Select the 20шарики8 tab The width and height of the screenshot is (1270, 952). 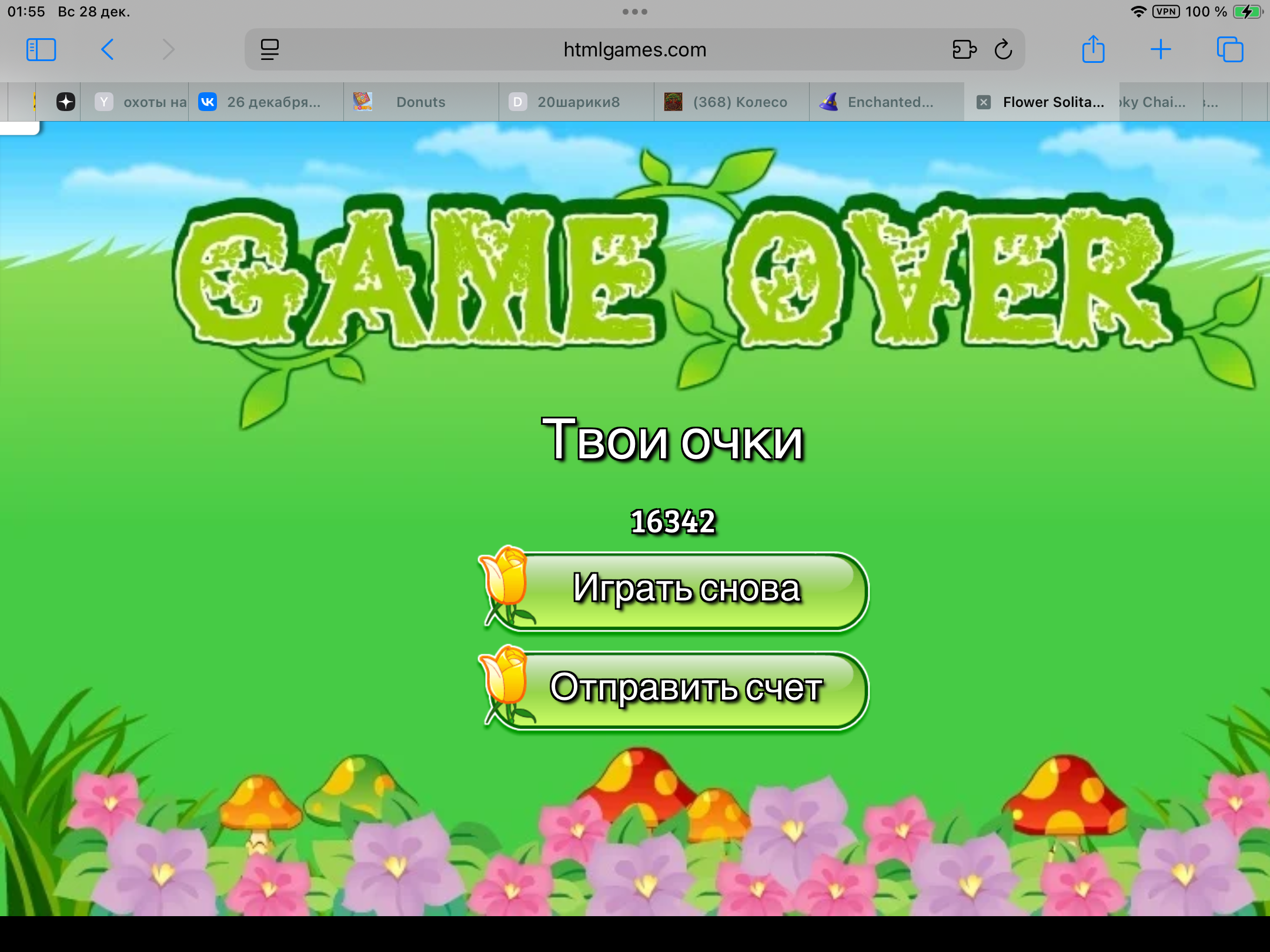(x=578, y=102)
